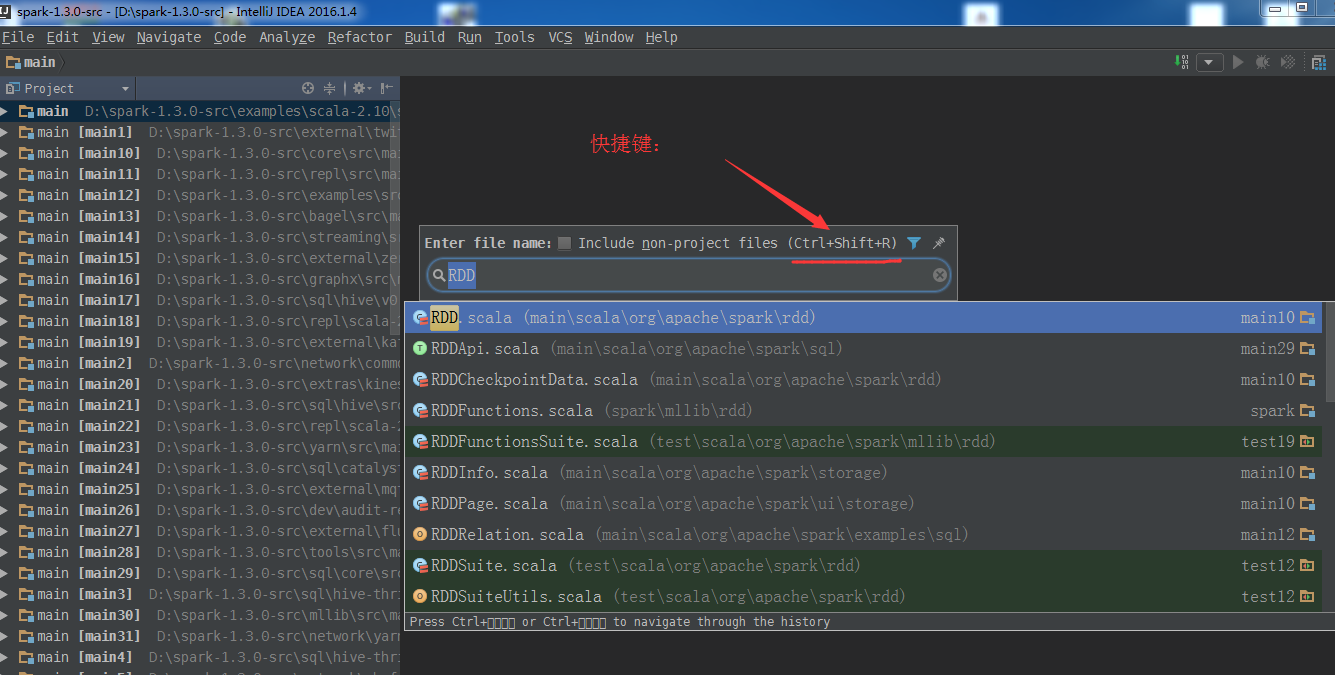
Task: Select main [main18] project row
Action: pos(200,321)
